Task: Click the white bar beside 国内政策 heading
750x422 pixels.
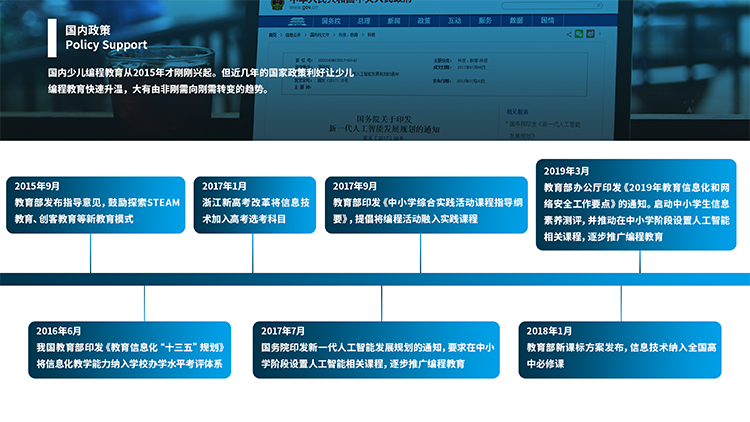Action: coord(52,38)
